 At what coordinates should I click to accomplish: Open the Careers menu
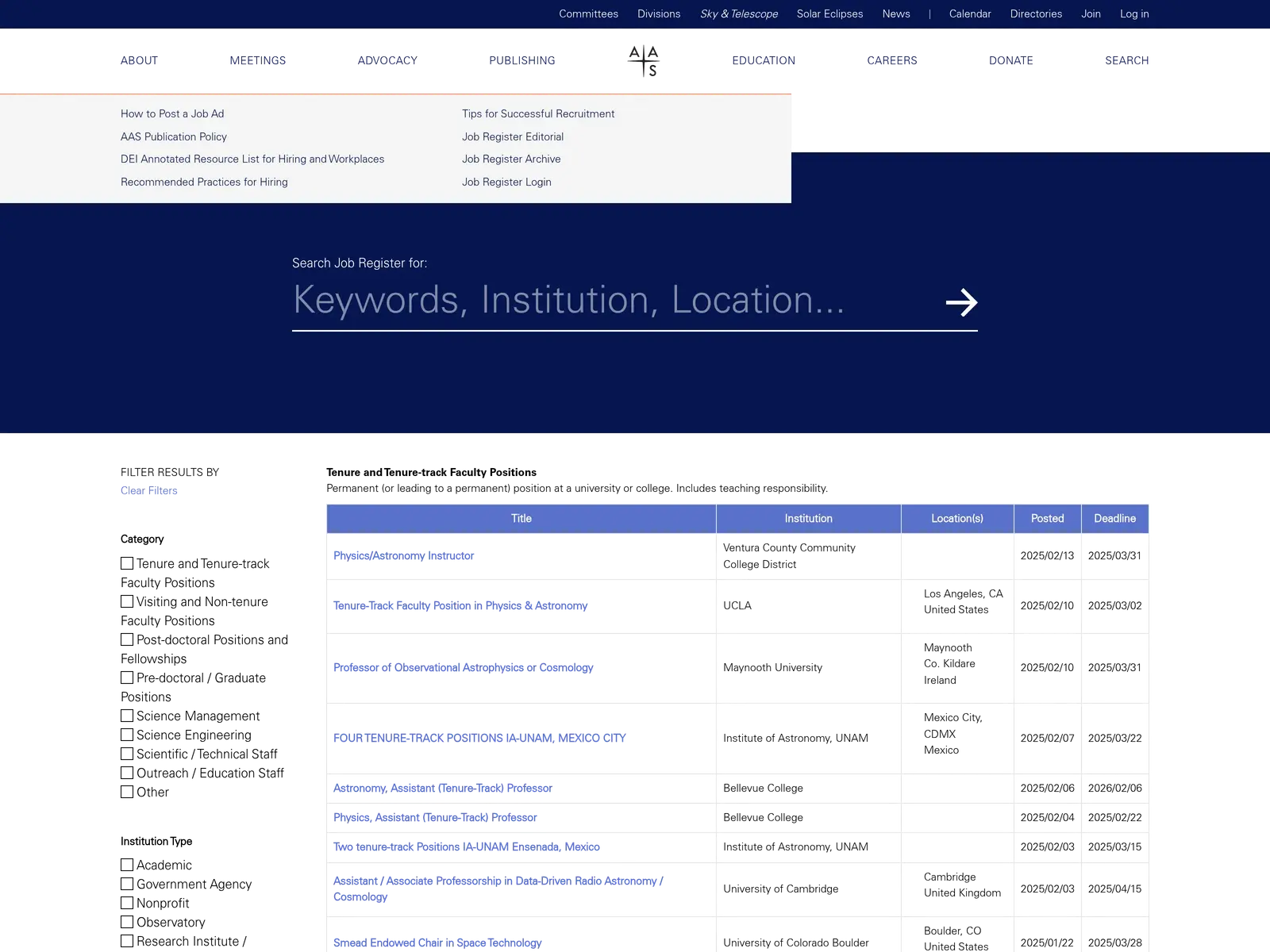[x=892, y=60]
